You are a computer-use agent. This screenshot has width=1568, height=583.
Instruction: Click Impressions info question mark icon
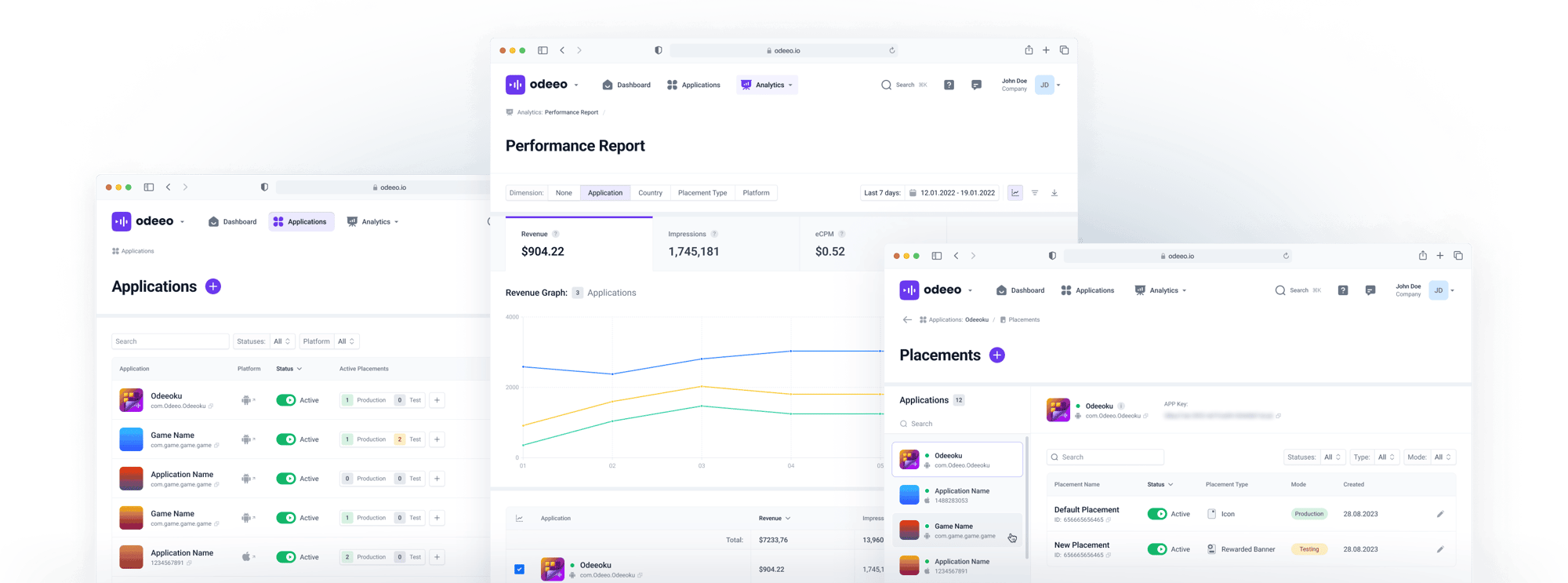click(x=714, y=234)
